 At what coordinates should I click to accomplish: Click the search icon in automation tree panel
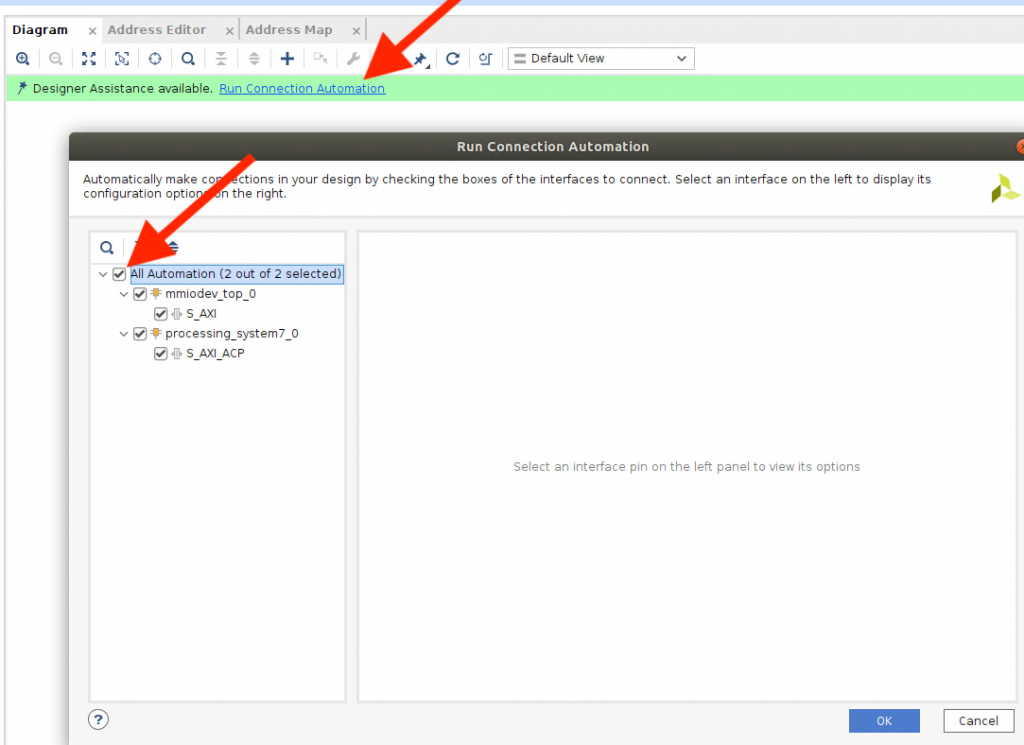pyautogui.click(x=107, y=248)
